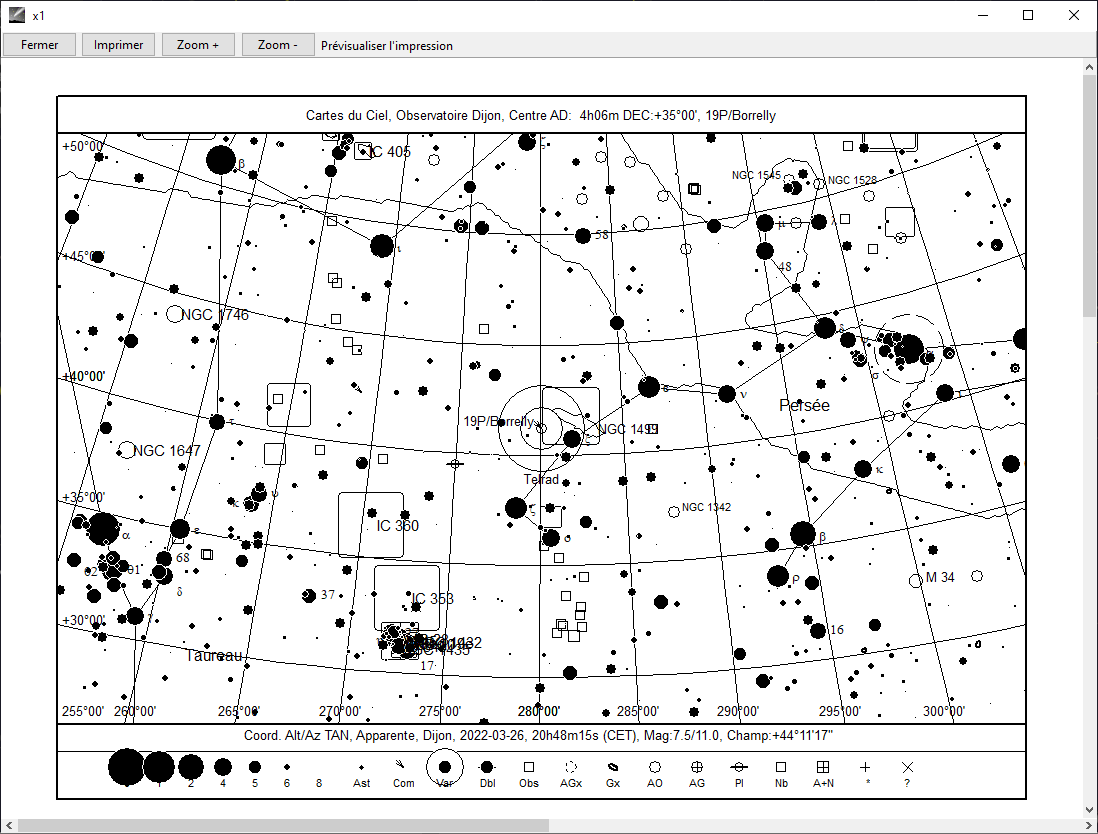Screen dimensions: 1098x834
Task: Click the NGC 1746 cluster label
Action: [x=215, y=315]
